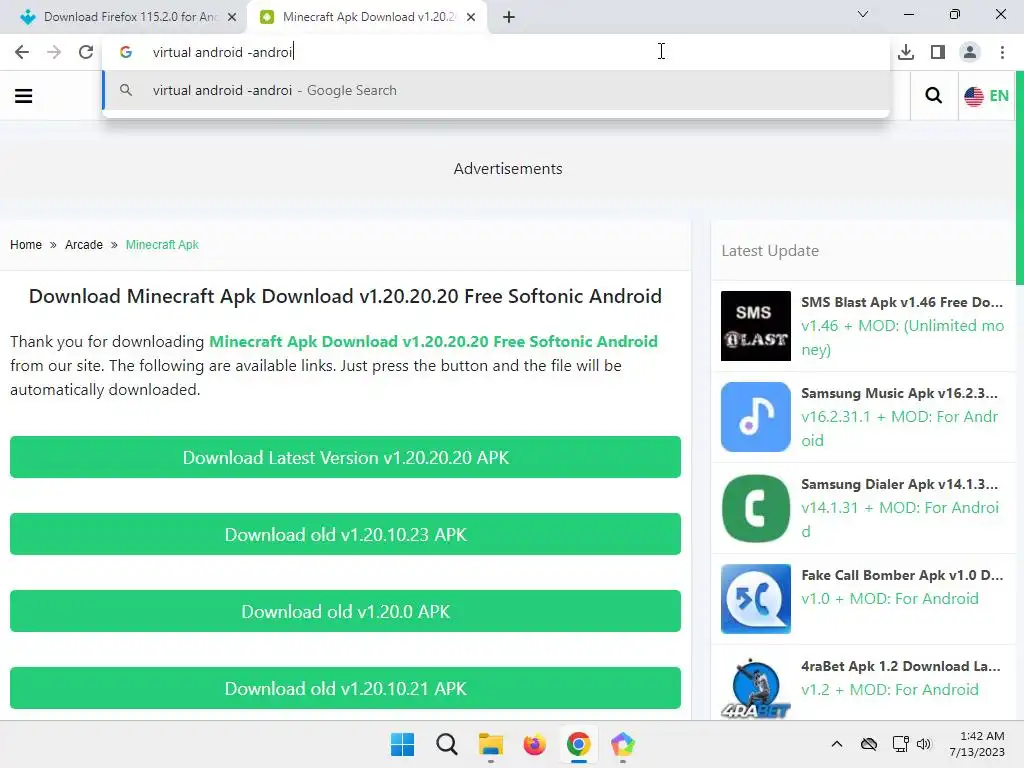Open the Samsung Dialer app icon
Screen dimensions: 1024x768
coord(756,508)
